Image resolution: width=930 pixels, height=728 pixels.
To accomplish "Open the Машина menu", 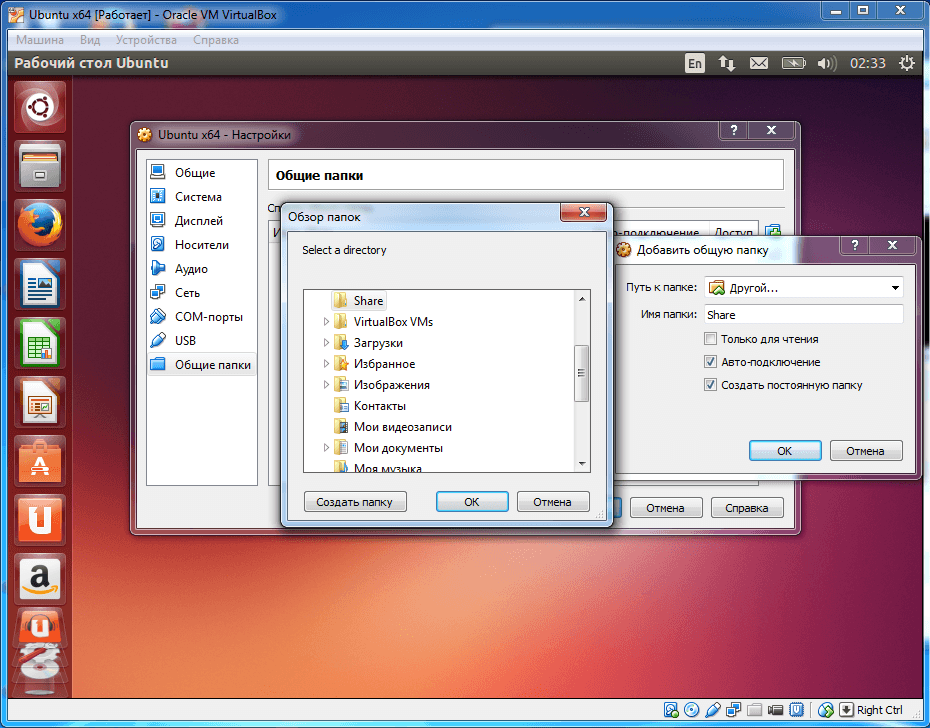I will pos(40,40).
